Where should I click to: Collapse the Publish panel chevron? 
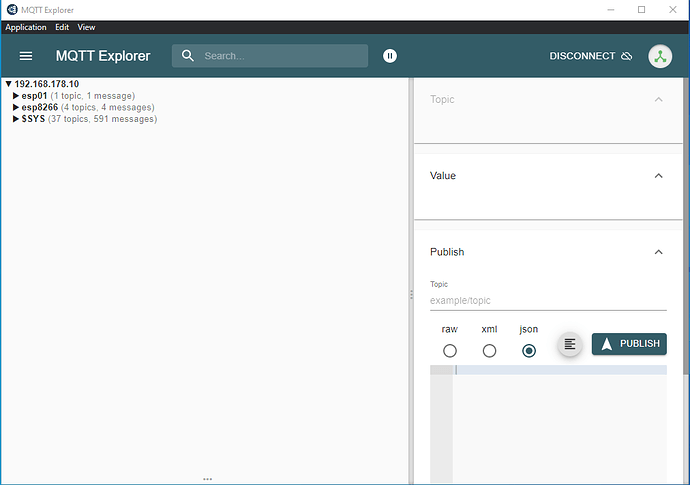click(x=658, y=252)
